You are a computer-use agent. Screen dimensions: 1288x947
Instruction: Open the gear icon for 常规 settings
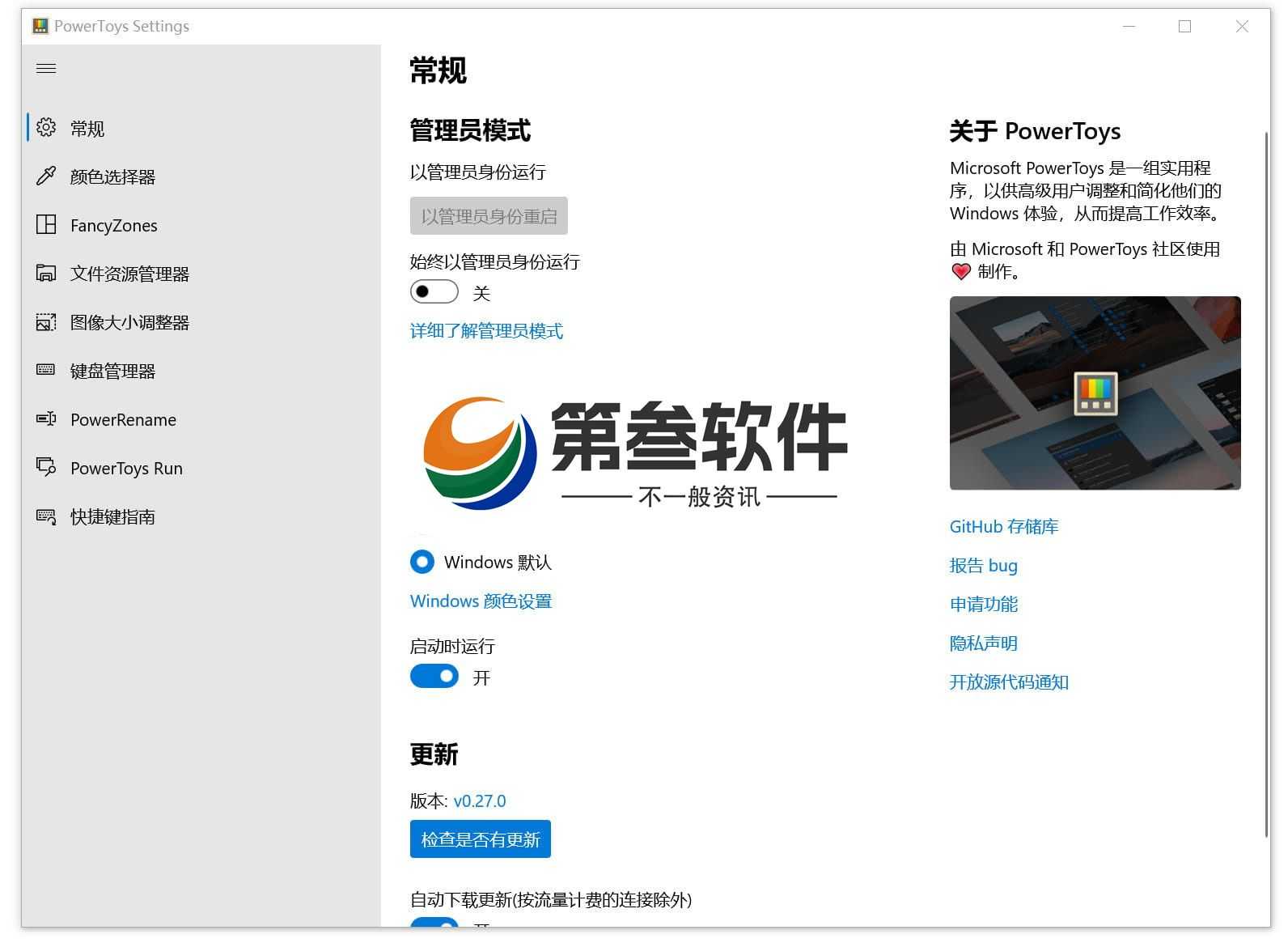[46, 128]
